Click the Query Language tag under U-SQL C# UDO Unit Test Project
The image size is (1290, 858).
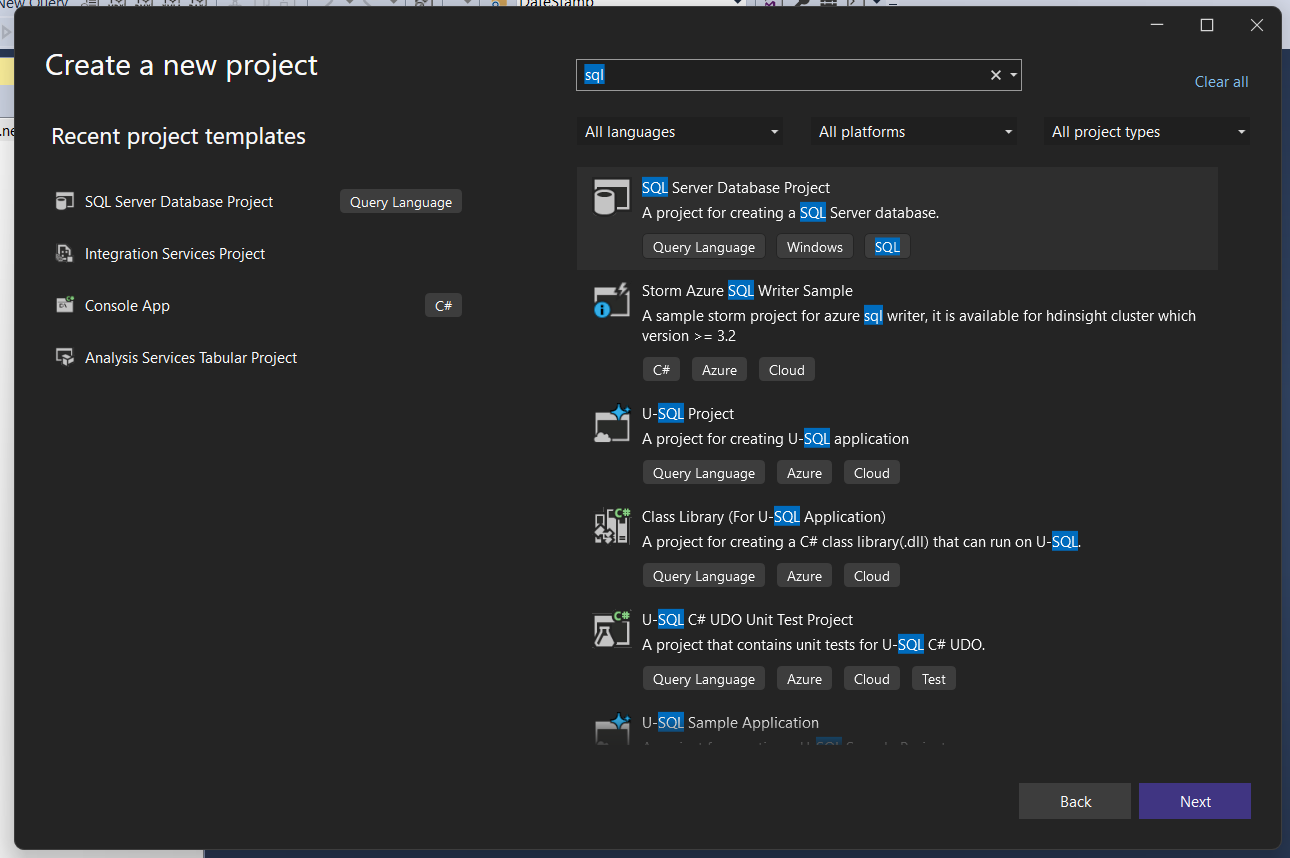[x=704, y=679]
